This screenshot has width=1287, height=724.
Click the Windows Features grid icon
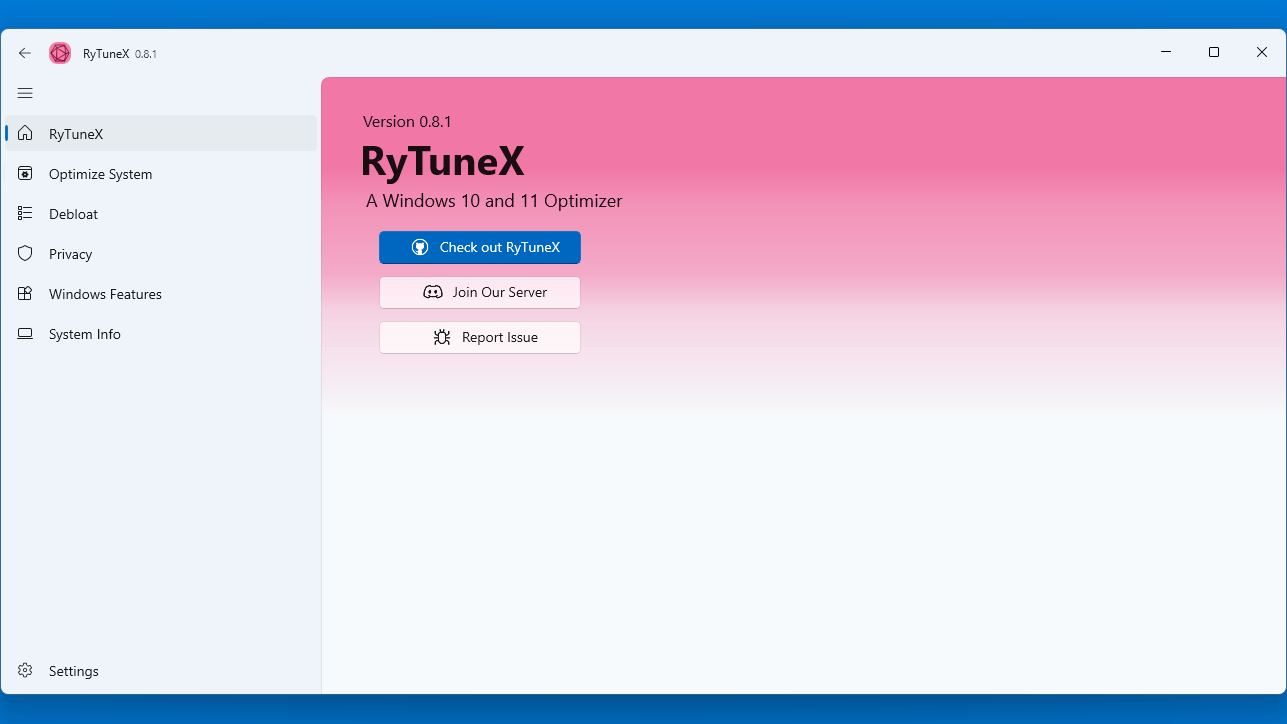point(26,293)
